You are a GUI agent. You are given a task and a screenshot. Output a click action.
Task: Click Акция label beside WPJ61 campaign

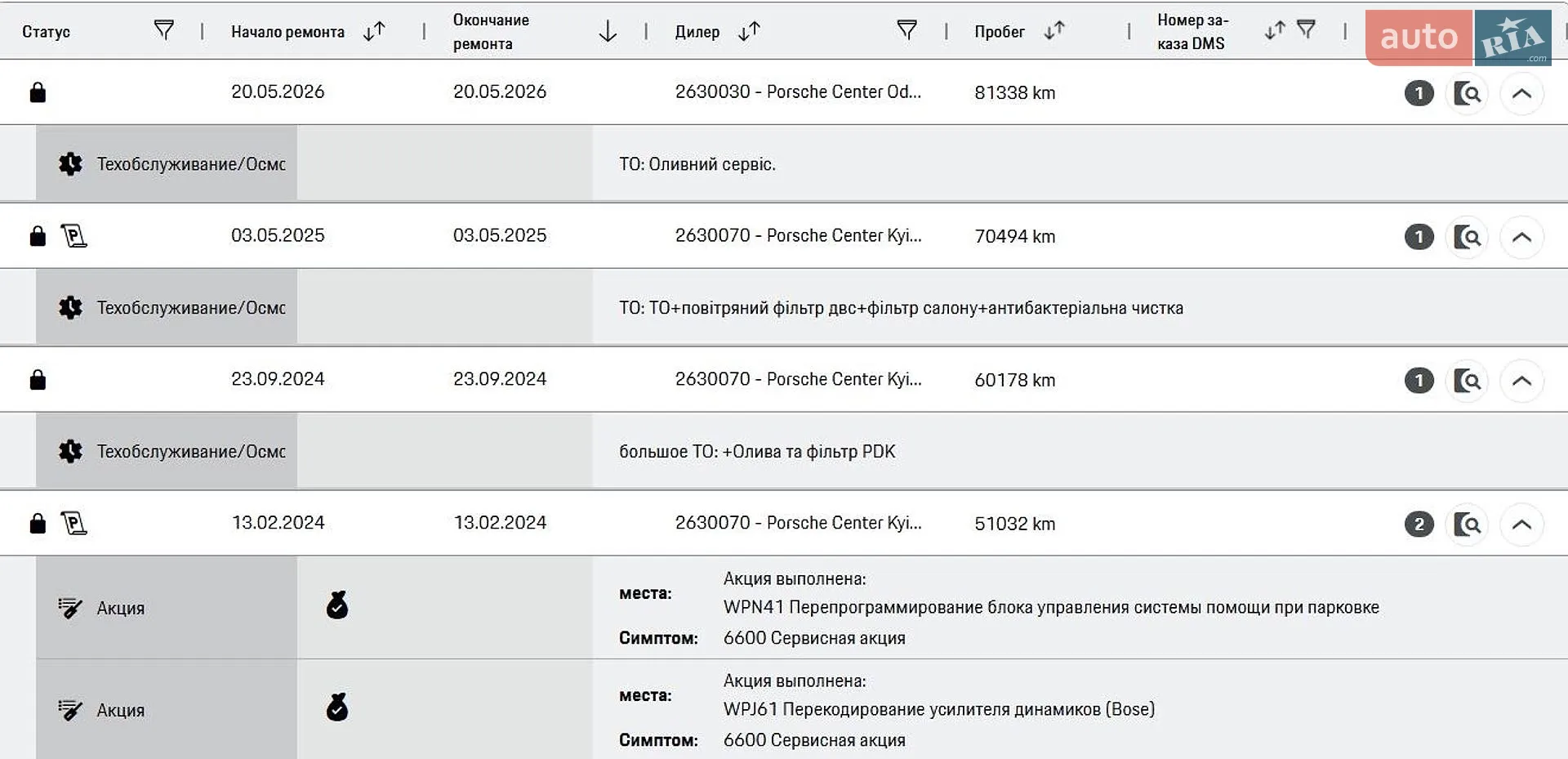point(121,711)
